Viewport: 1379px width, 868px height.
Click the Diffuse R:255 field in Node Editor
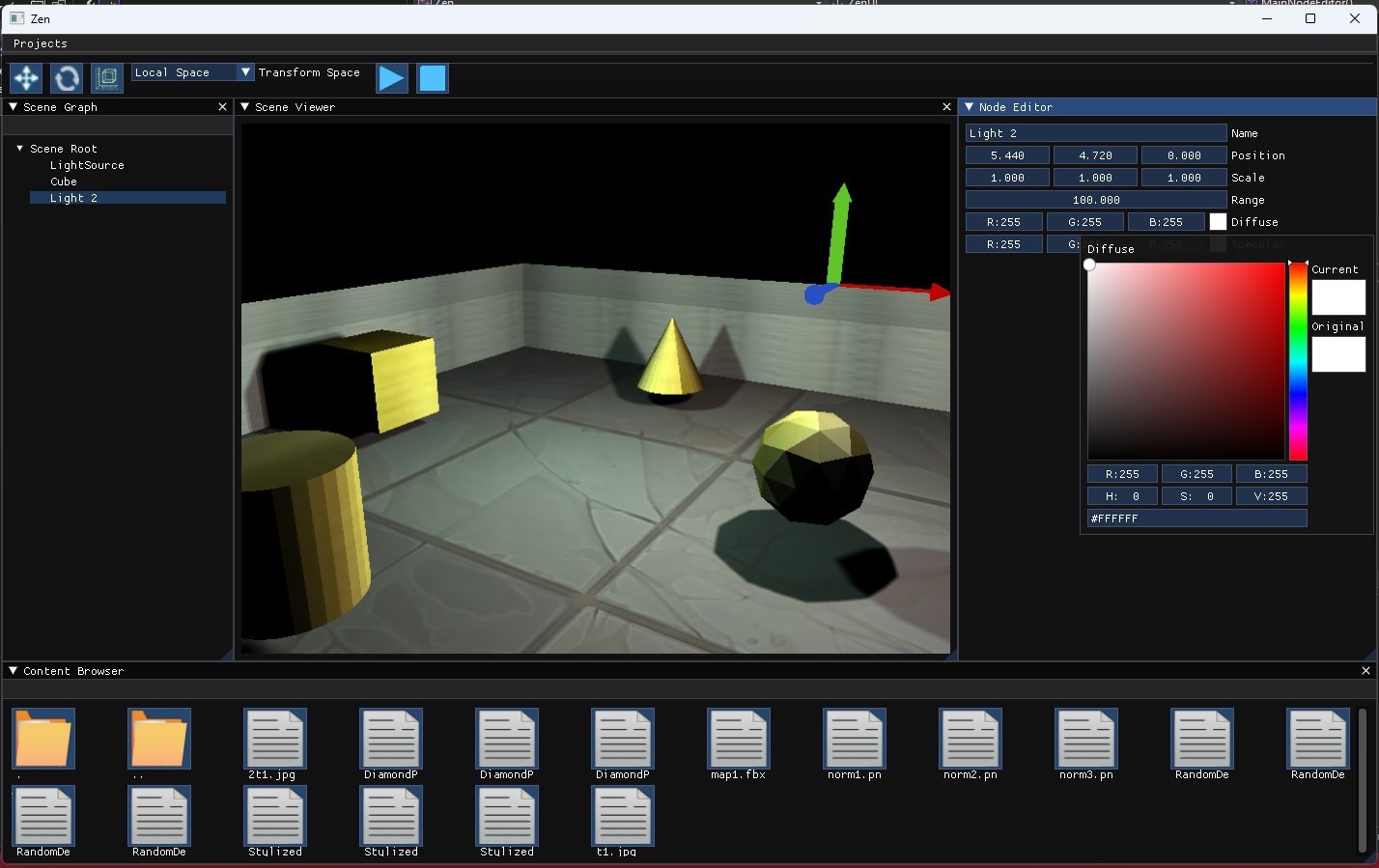coord(1003,222)
